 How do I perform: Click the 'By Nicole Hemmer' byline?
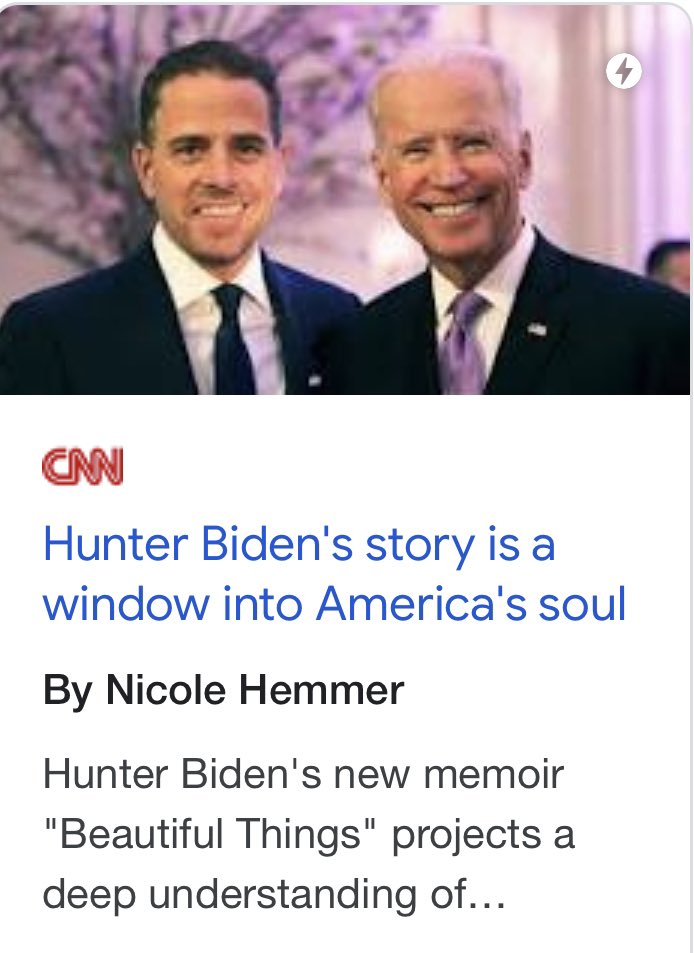click(x=222, y=690)
